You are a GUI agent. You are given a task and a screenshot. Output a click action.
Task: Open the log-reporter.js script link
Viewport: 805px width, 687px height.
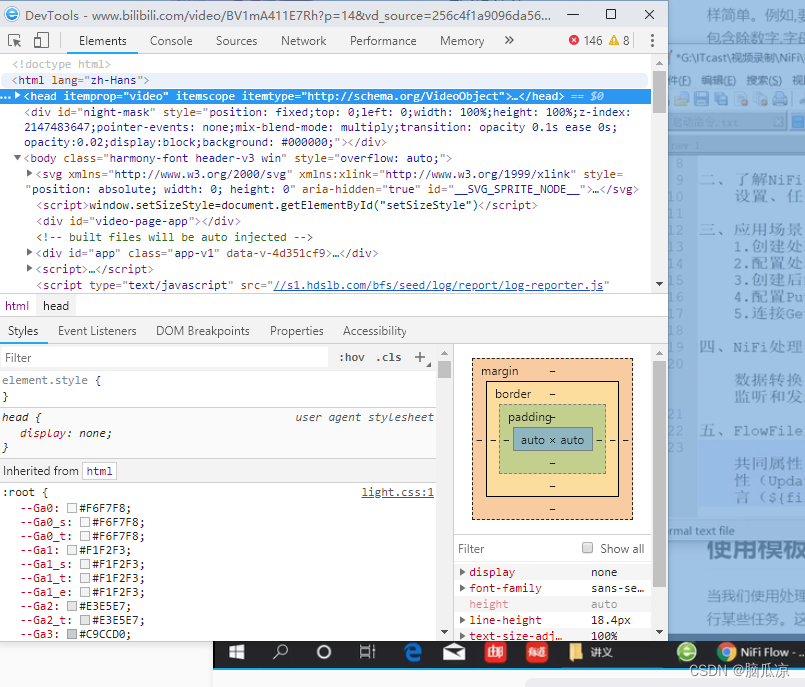(x=438, y=285)
